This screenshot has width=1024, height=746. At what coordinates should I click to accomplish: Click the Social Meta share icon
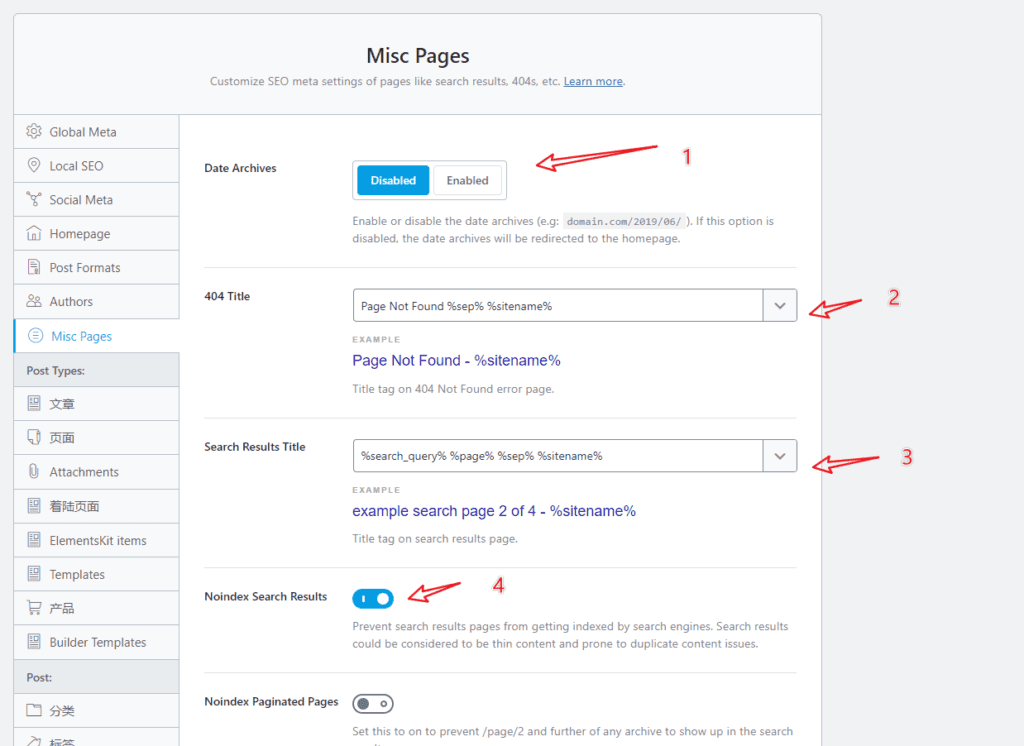click(34, 199)
